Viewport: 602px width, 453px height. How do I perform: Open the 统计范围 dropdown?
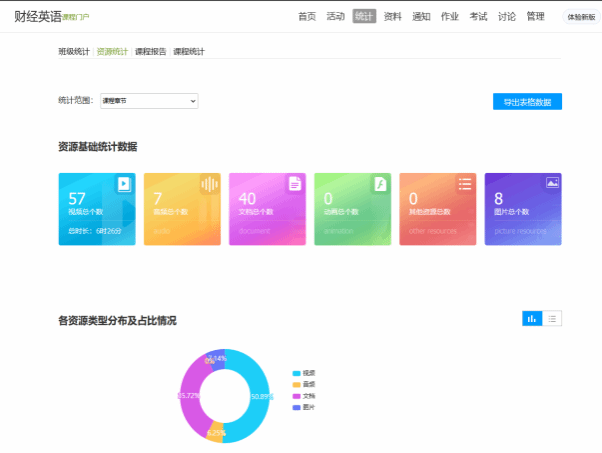[x=149, y=101]
